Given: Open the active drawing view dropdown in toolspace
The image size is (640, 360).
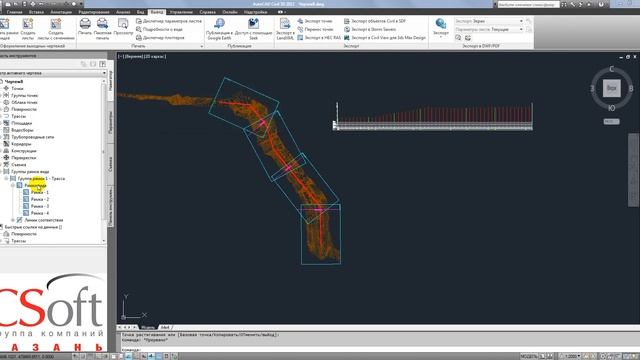Looking at the screenshot, I should [53, 73].
